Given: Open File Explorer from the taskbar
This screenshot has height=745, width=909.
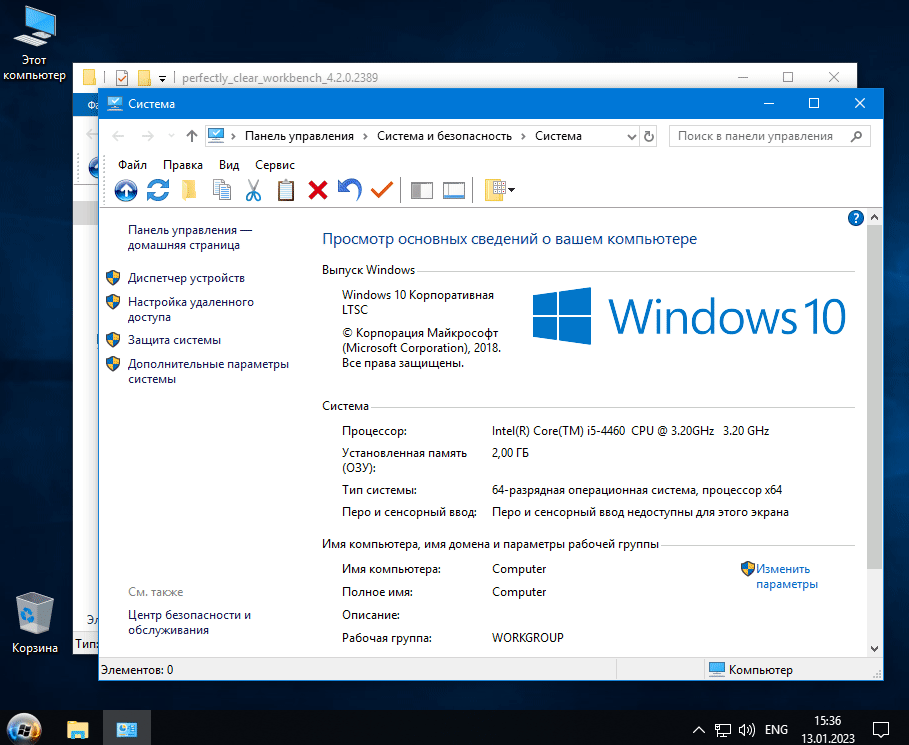Looking at the screenshot, I should pos(78,729).
